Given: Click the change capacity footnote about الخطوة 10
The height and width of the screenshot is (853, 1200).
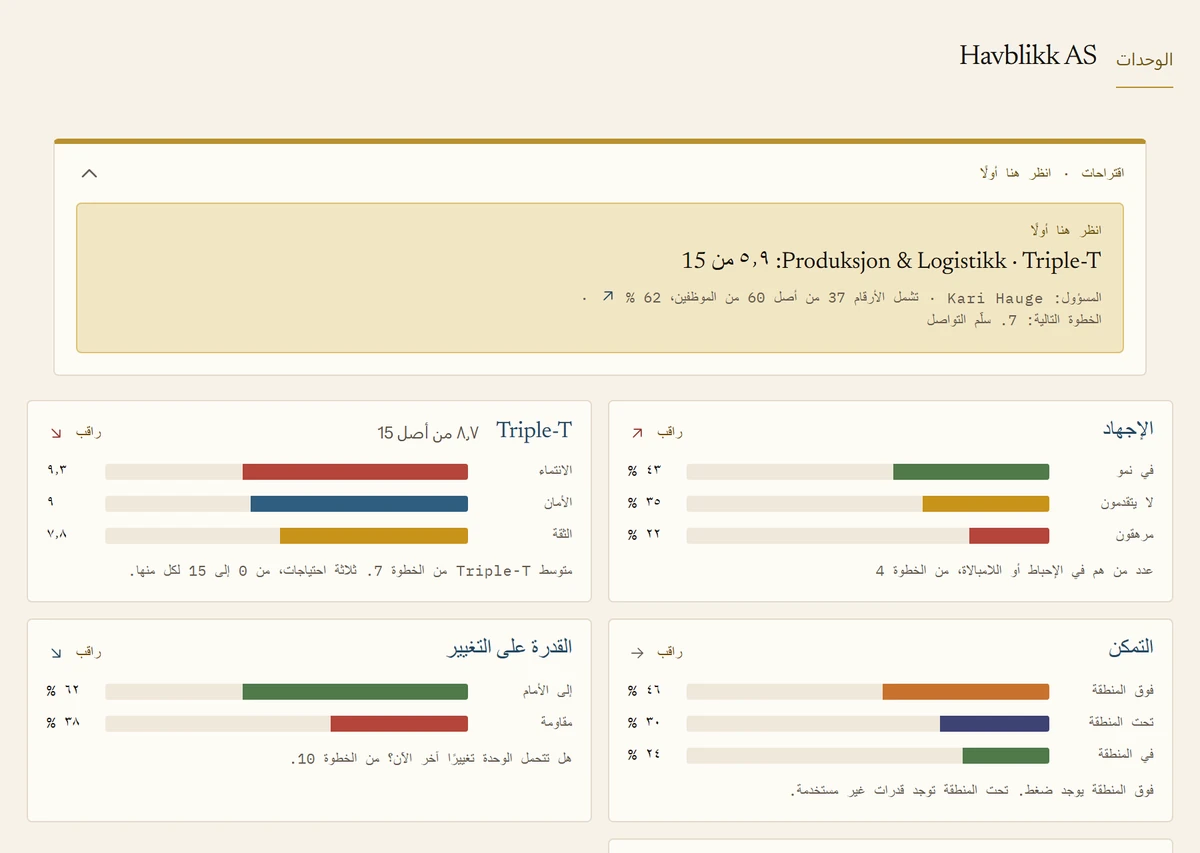Looking at the screenshot, I should 432,759.
